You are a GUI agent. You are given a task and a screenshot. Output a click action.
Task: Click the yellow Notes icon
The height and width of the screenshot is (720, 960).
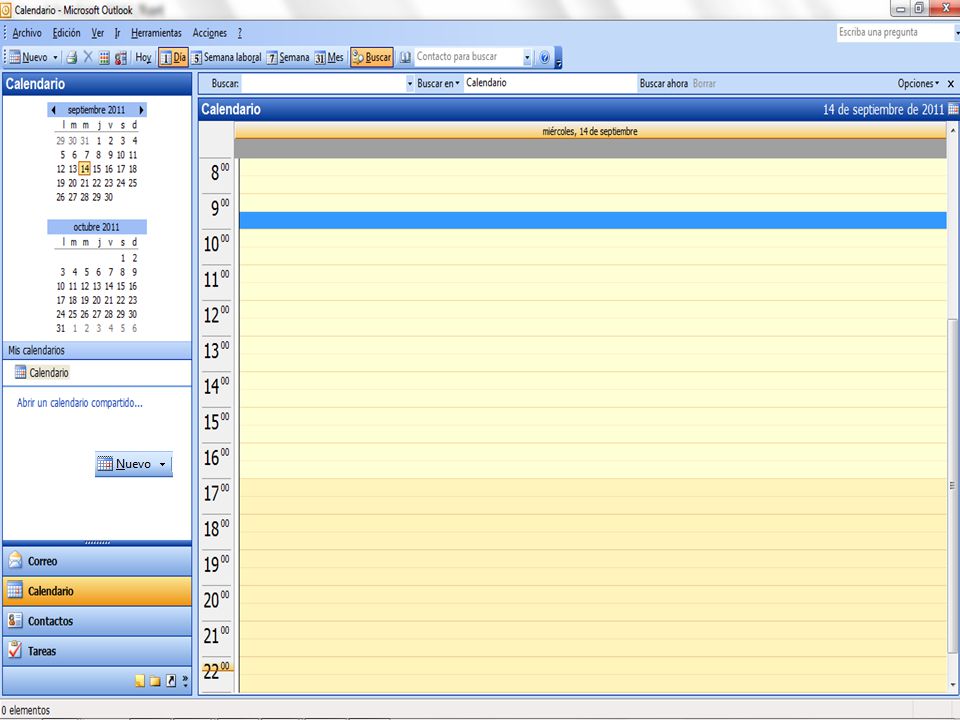(x=140, y=681)
